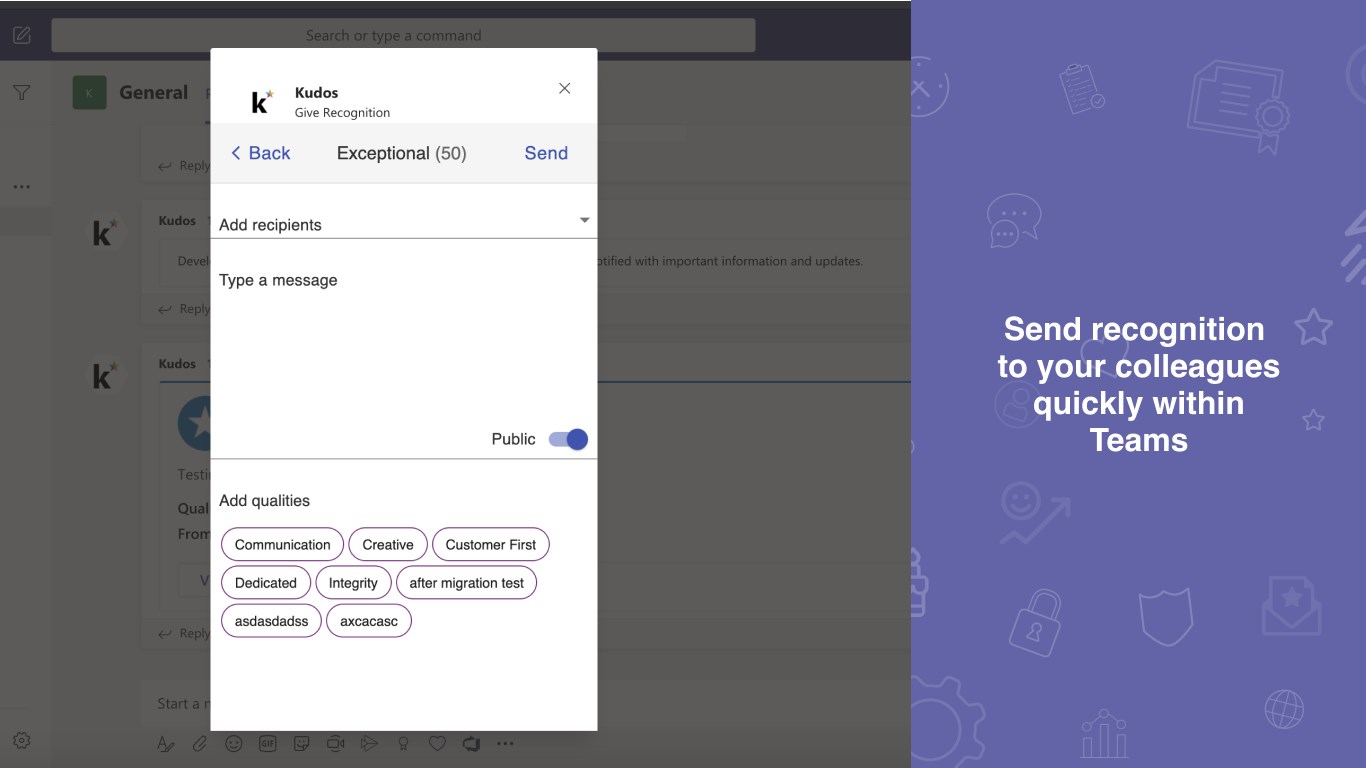Select the Communication quality
Viewport: 1366px width, 768px height.
(283, 545)
